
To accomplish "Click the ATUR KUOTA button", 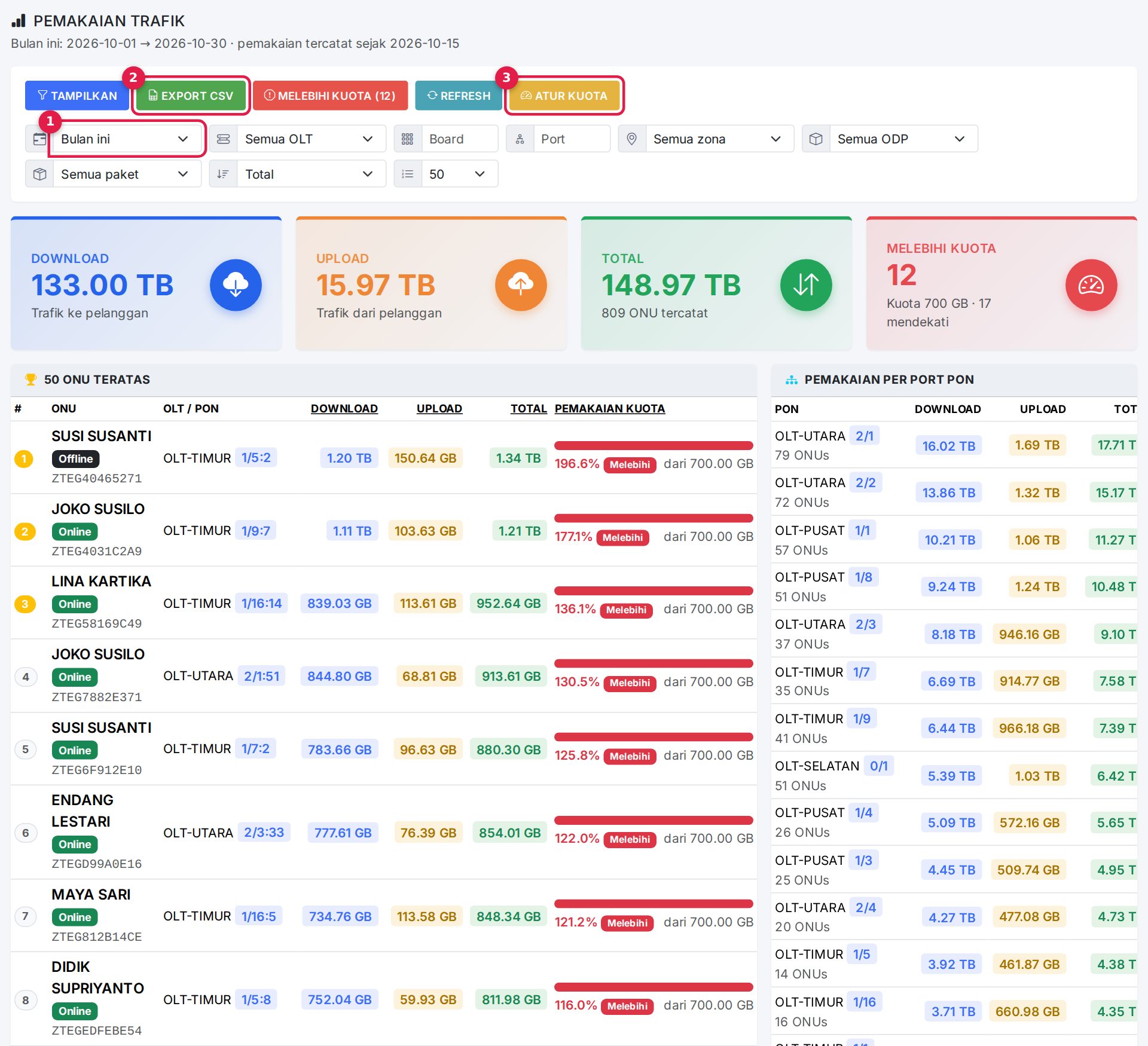I will pos(564,96).
